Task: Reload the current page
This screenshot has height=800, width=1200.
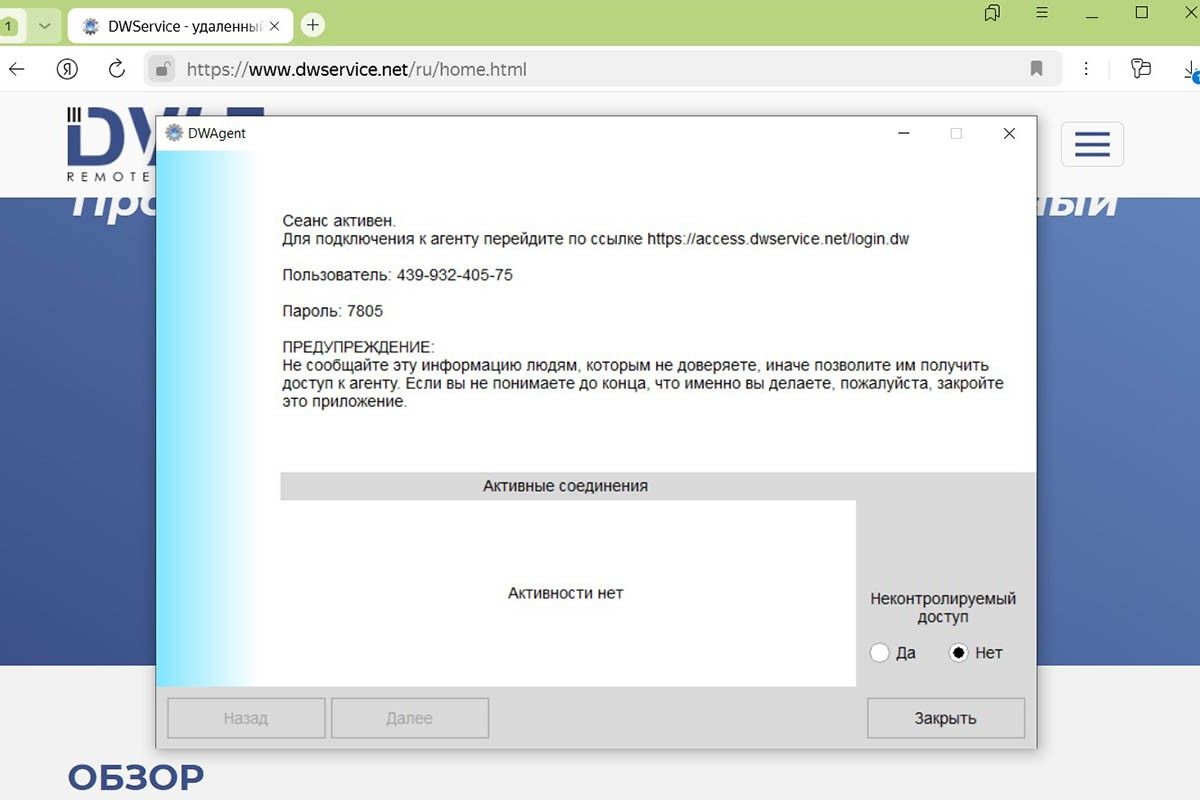Action: click(x=117, y=69)
